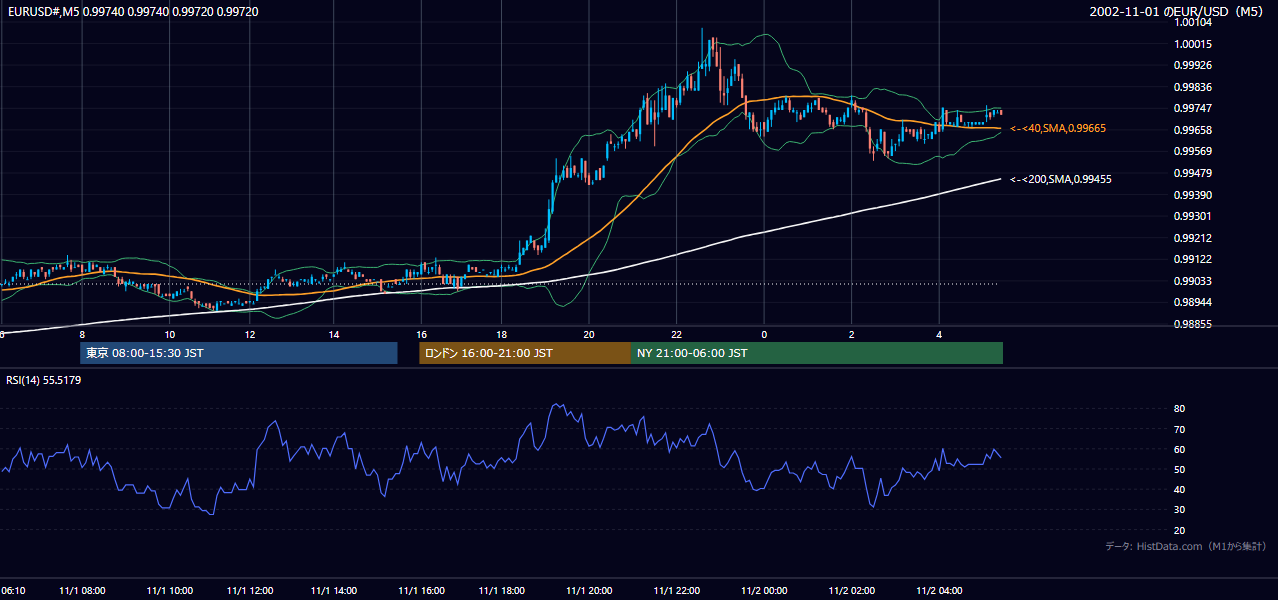Click RSI scale value 80
Screen dimensions: 1278x600
pyautogui.click(x=1180, y=409)
